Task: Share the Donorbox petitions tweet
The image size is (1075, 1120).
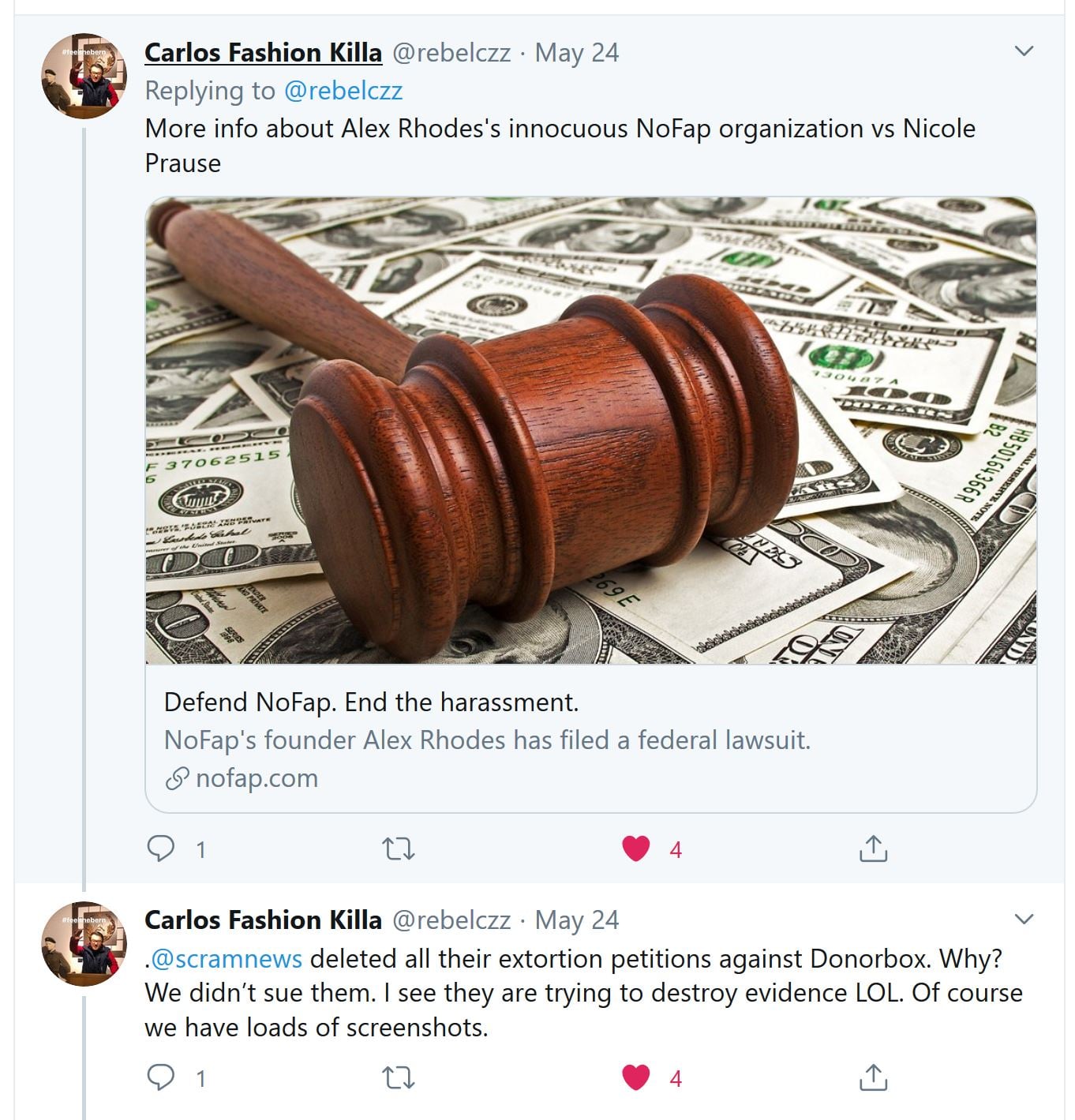Action: tap(873, 1077)
